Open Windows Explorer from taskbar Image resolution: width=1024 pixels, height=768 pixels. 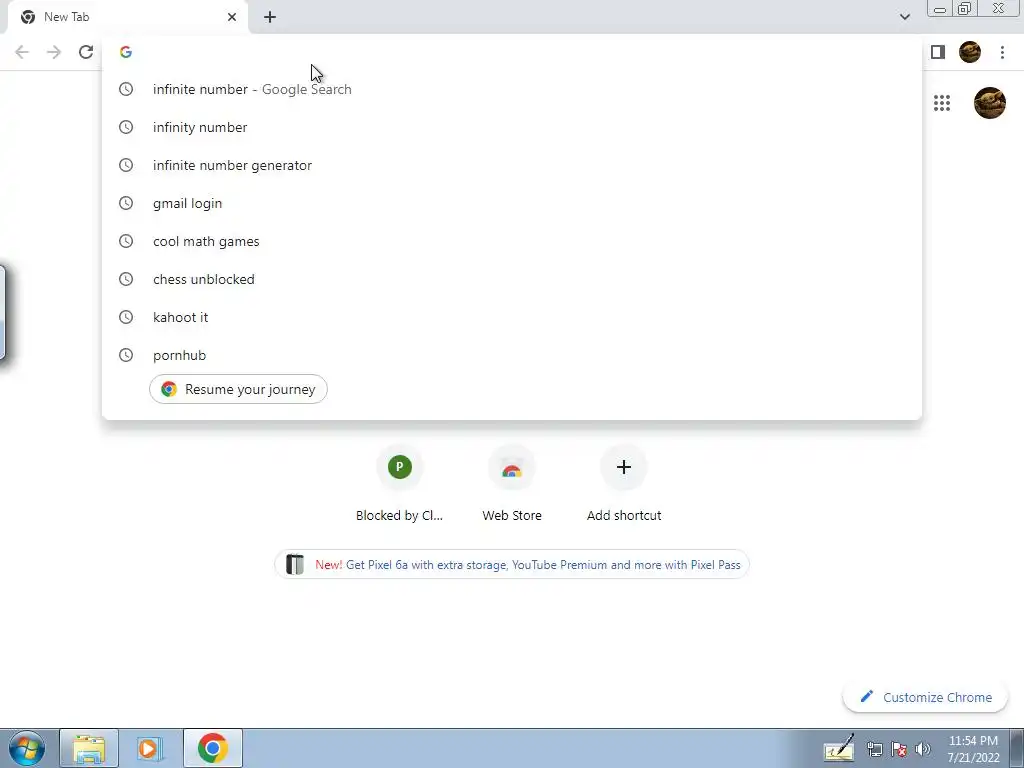[89, 748]
